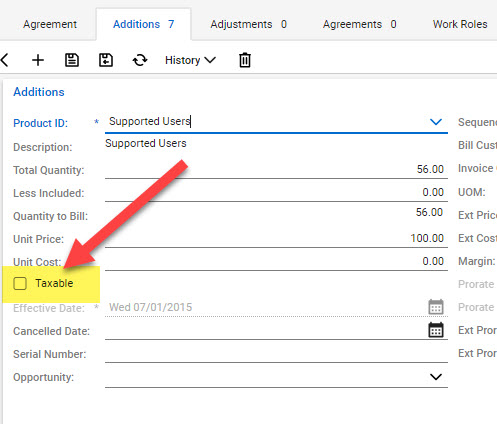Open the History dropdown menu
This screenshot has width=497, height=424.
190,60
